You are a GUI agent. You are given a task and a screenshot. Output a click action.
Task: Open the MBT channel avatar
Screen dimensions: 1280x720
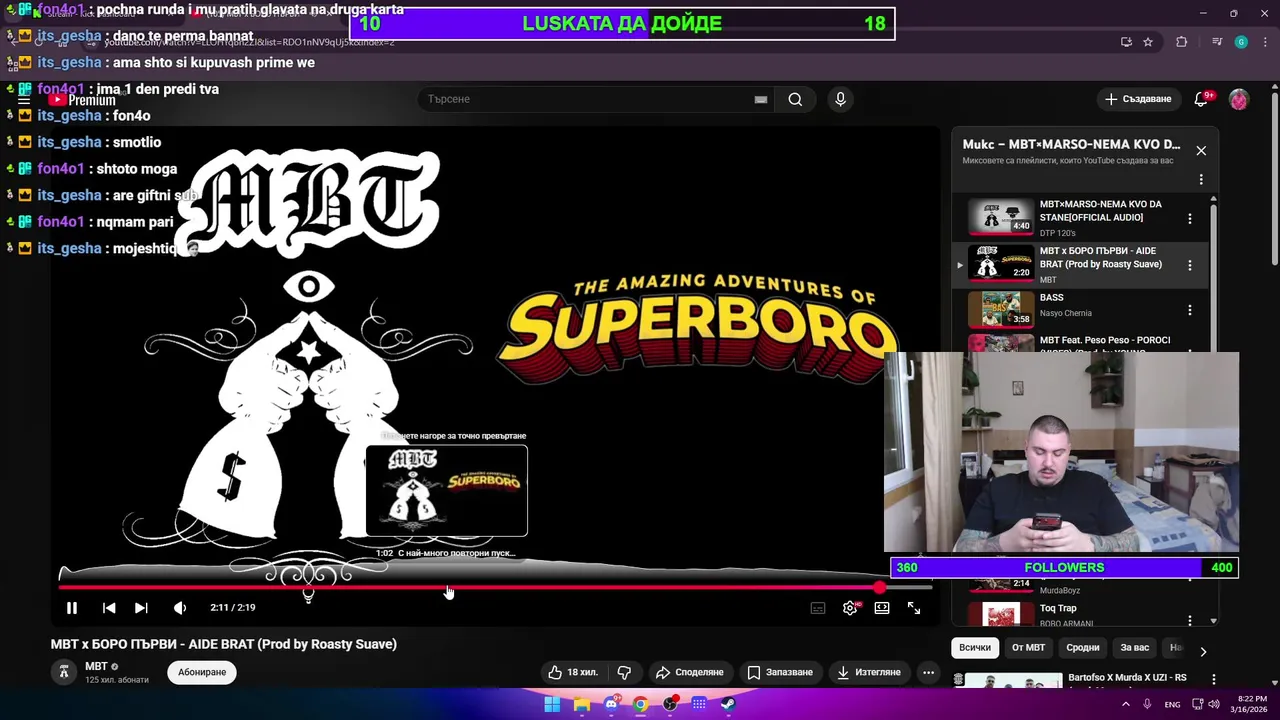(x=64, y=672)
